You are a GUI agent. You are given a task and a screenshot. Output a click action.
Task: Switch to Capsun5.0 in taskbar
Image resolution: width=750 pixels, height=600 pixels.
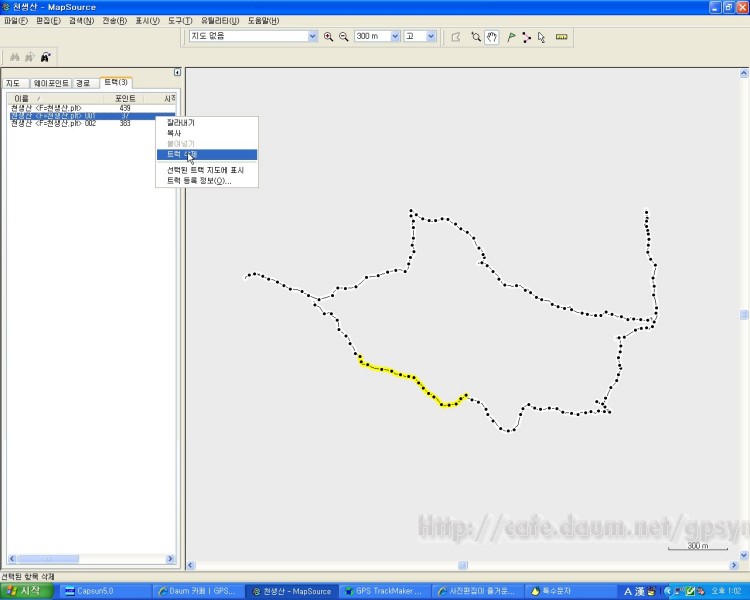click(106, 591)
